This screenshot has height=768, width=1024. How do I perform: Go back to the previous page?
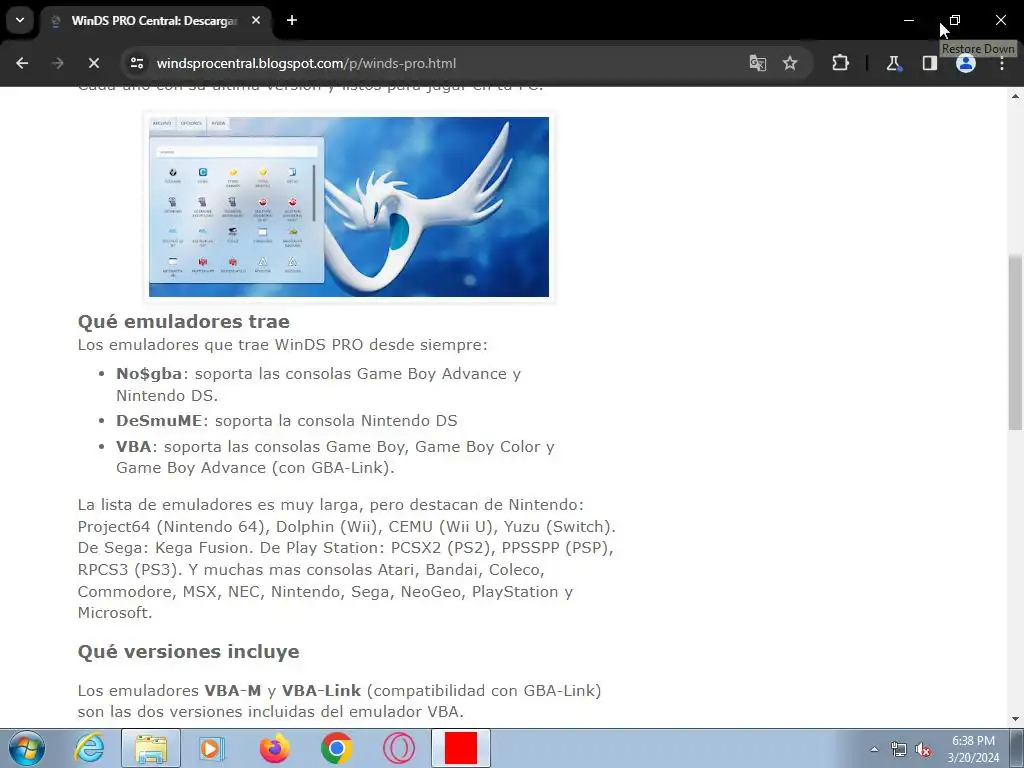[x=22, y=63]
